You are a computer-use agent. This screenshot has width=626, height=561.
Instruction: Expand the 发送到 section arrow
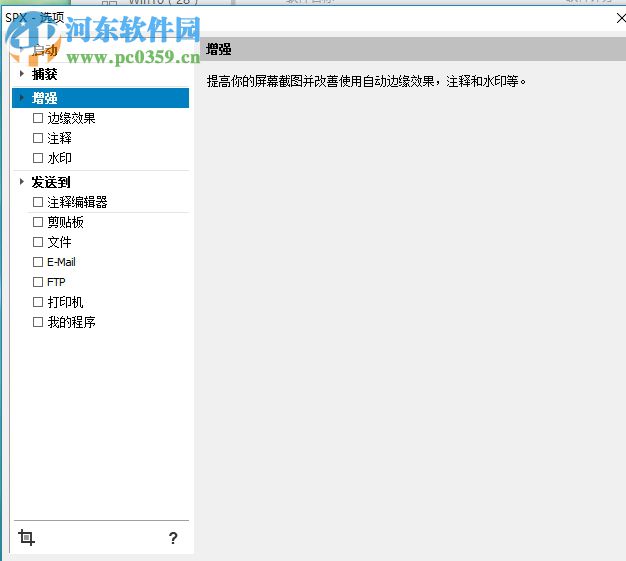click(x=22, y=182)
